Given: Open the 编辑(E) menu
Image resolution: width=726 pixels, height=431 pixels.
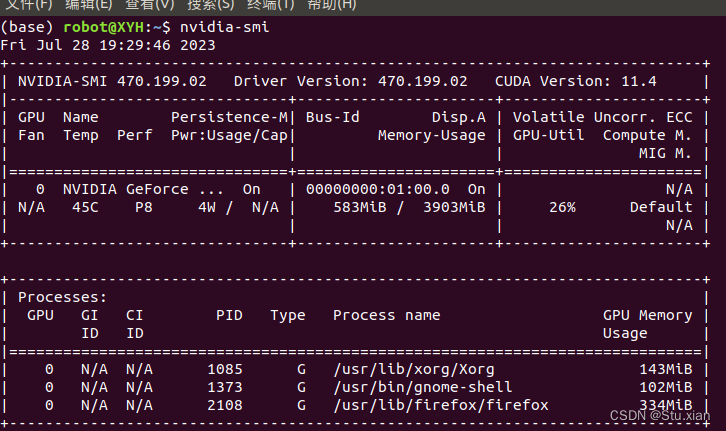Looking at the screenshot, I should pos(88,5).
